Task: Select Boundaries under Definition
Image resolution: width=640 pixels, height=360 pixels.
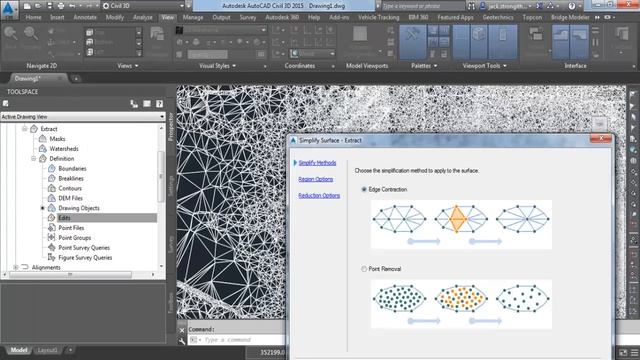Action: (72, 169)
